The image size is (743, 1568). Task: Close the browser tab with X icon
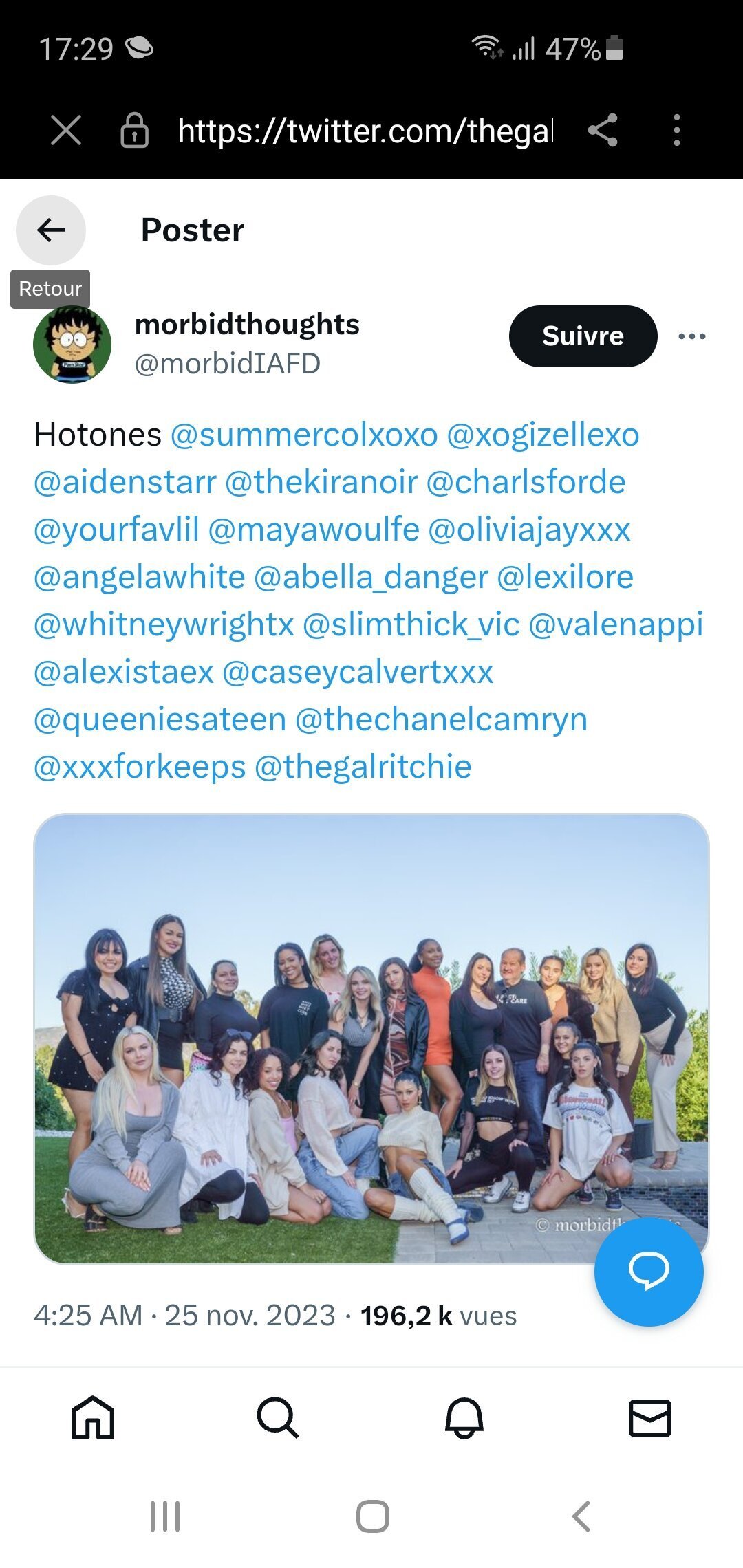(x=66, y=130)
